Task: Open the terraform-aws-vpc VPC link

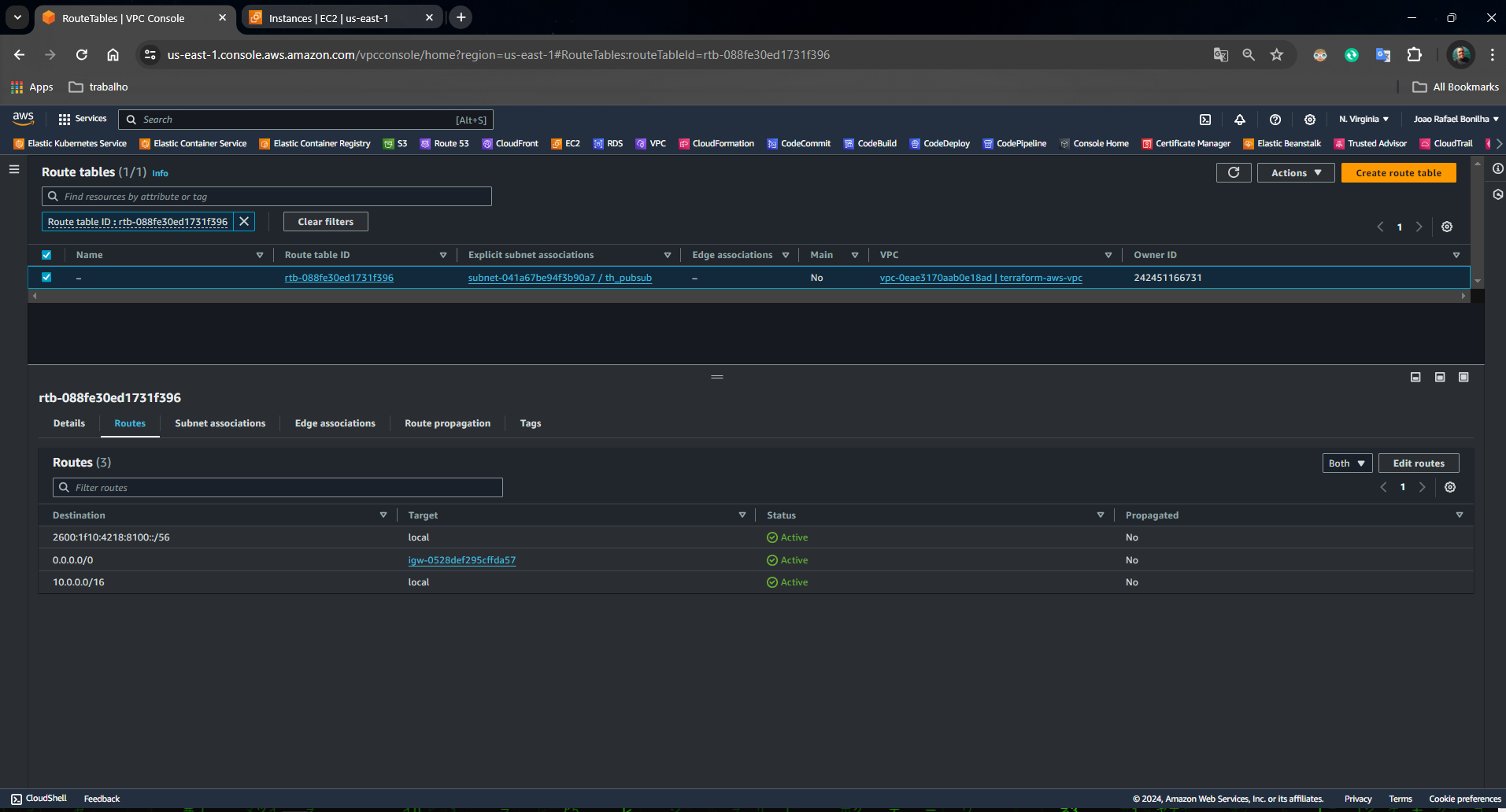Action: (x=981, y=278)
